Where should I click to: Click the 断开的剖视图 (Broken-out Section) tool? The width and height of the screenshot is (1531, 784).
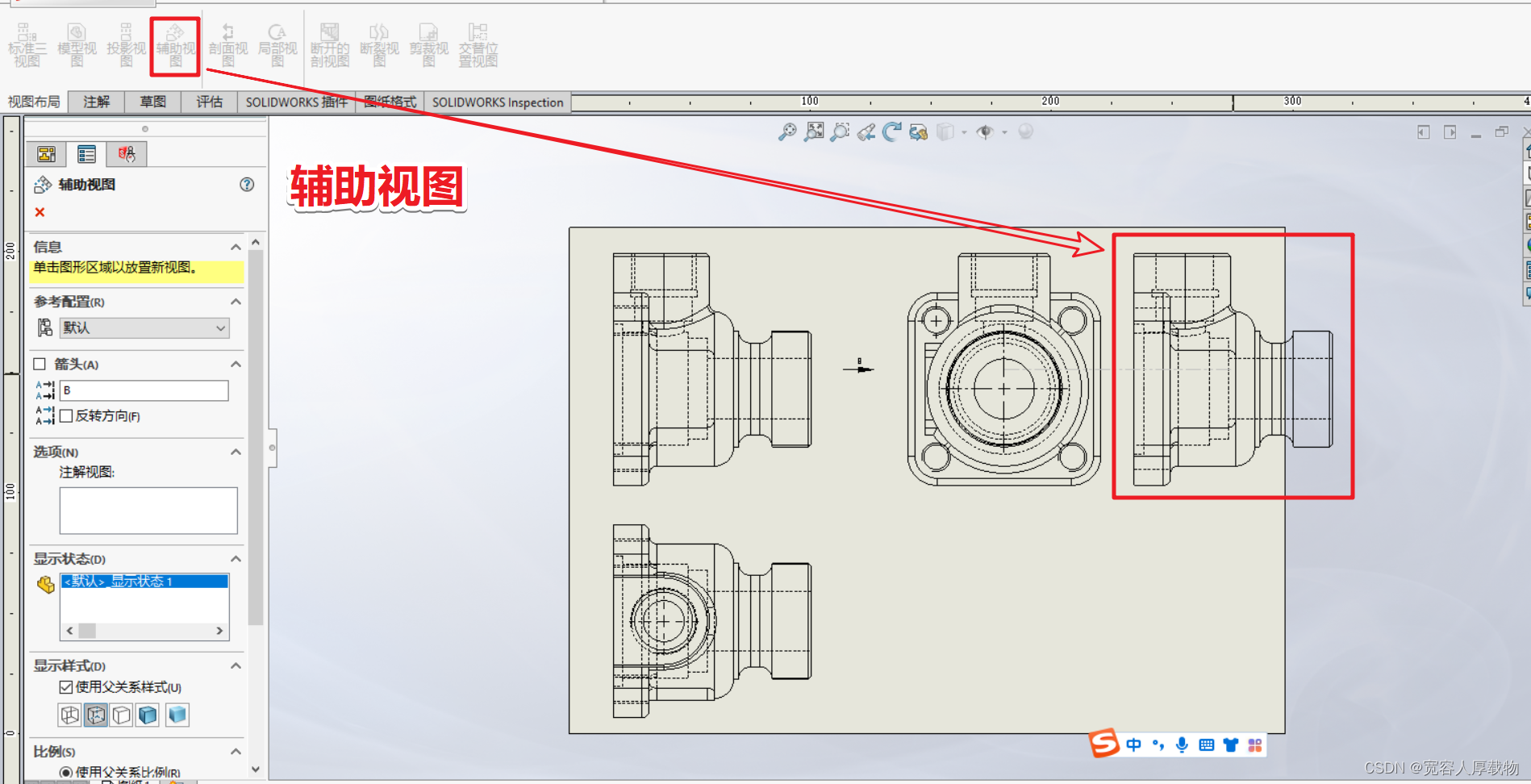click(x=330, y=45)
